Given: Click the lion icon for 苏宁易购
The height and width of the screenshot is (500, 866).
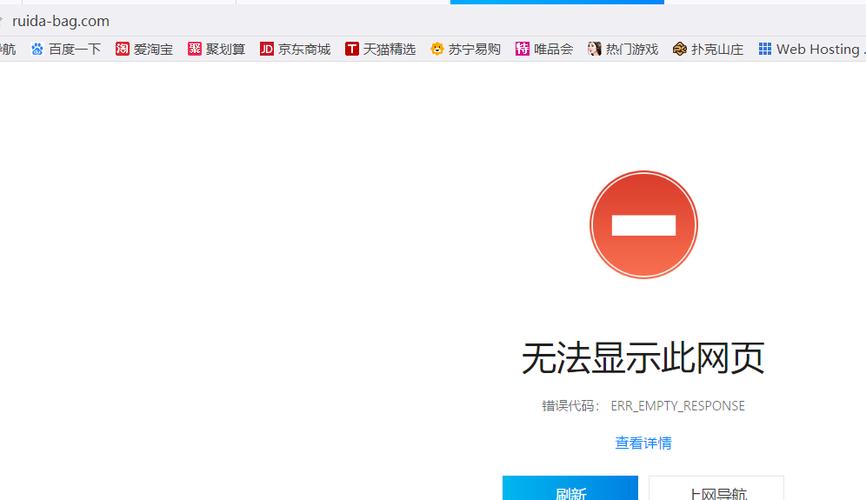Looking at the screenshot, I should click(x=437, y=49).
